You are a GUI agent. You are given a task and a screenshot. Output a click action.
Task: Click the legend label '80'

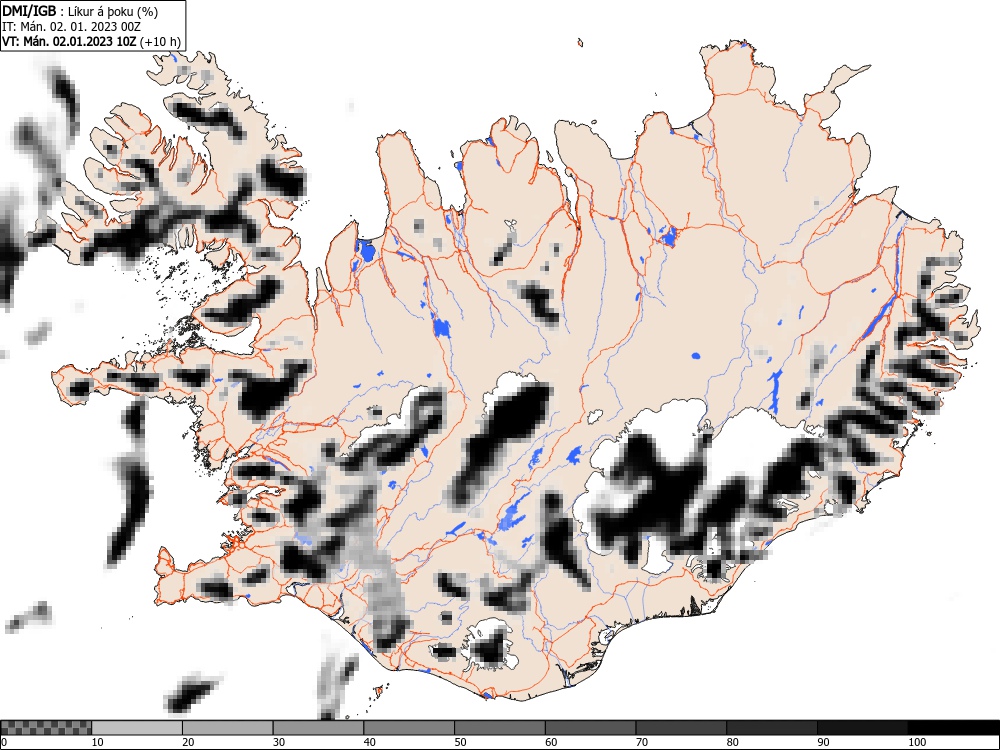point(732,742)
